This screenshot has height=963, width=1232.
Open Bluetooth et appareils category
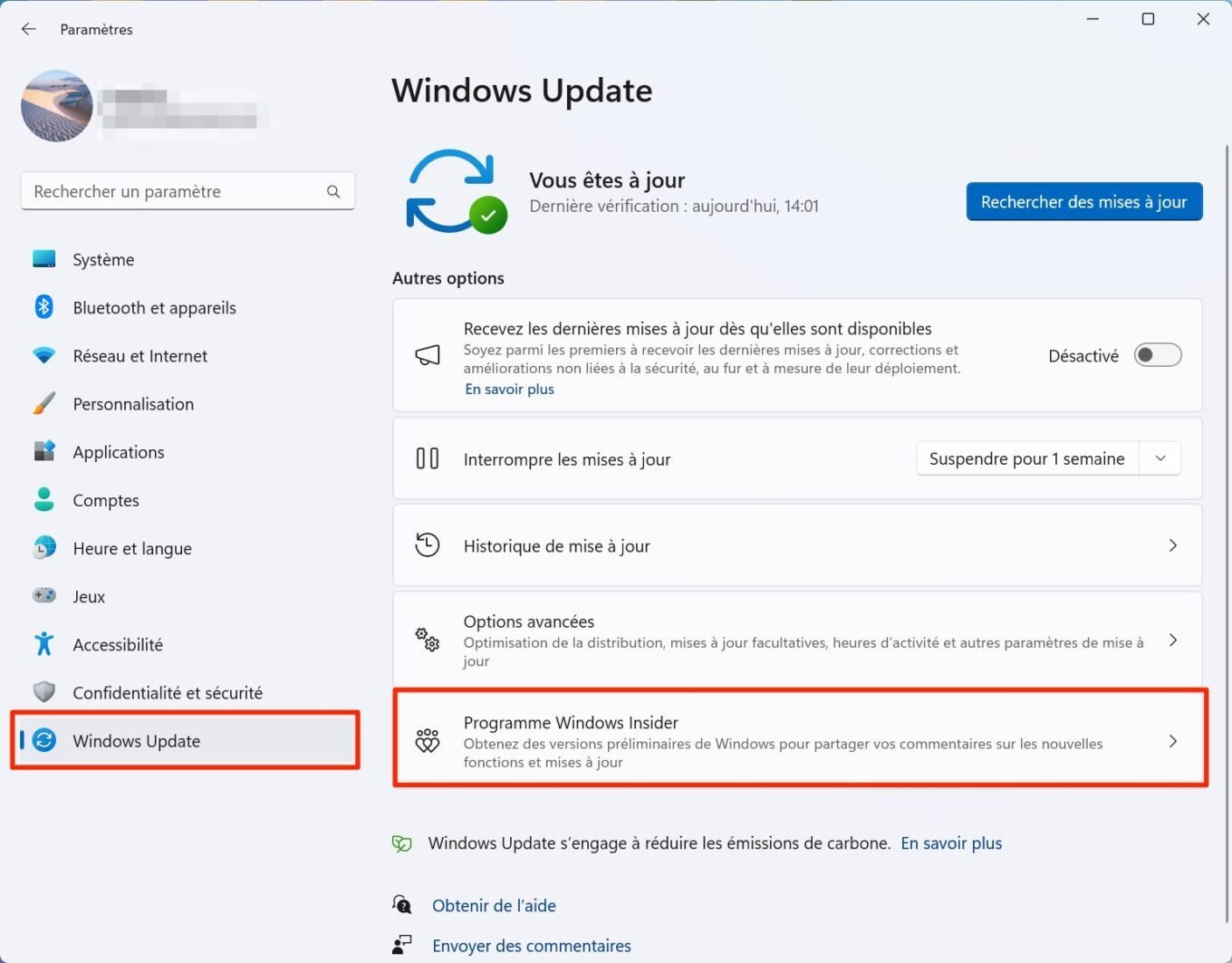(188, 307)
